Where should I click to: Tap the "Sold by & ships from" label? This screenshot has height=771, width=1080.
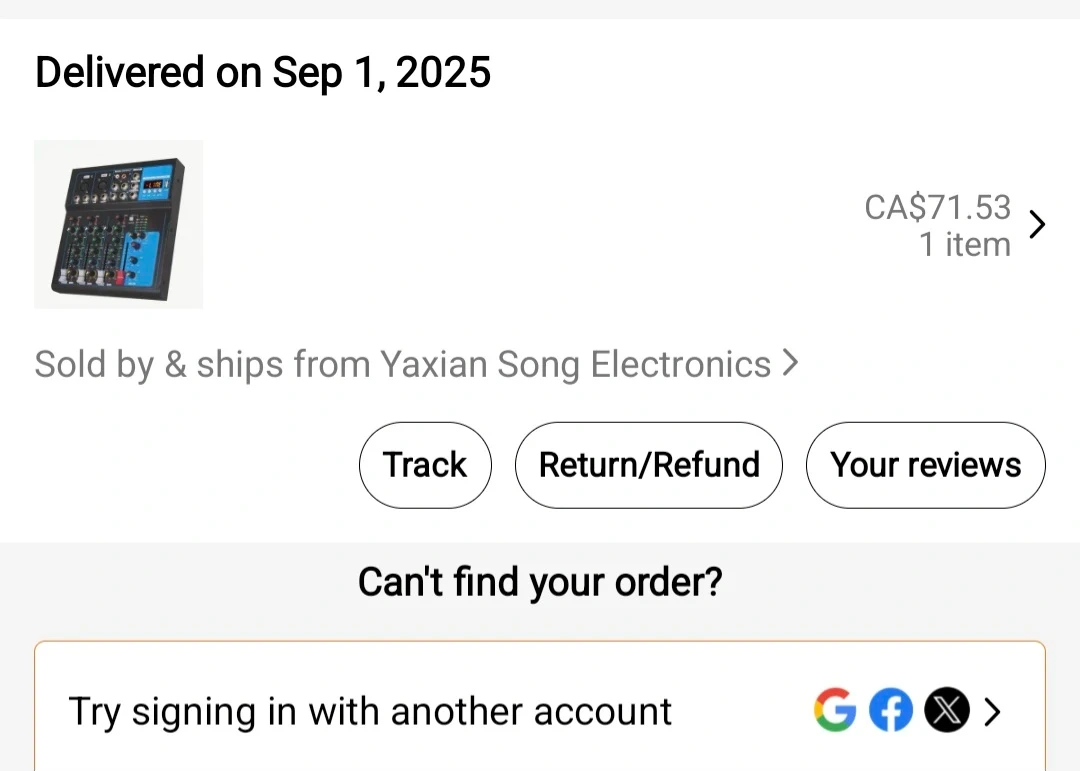pos(200,364)
